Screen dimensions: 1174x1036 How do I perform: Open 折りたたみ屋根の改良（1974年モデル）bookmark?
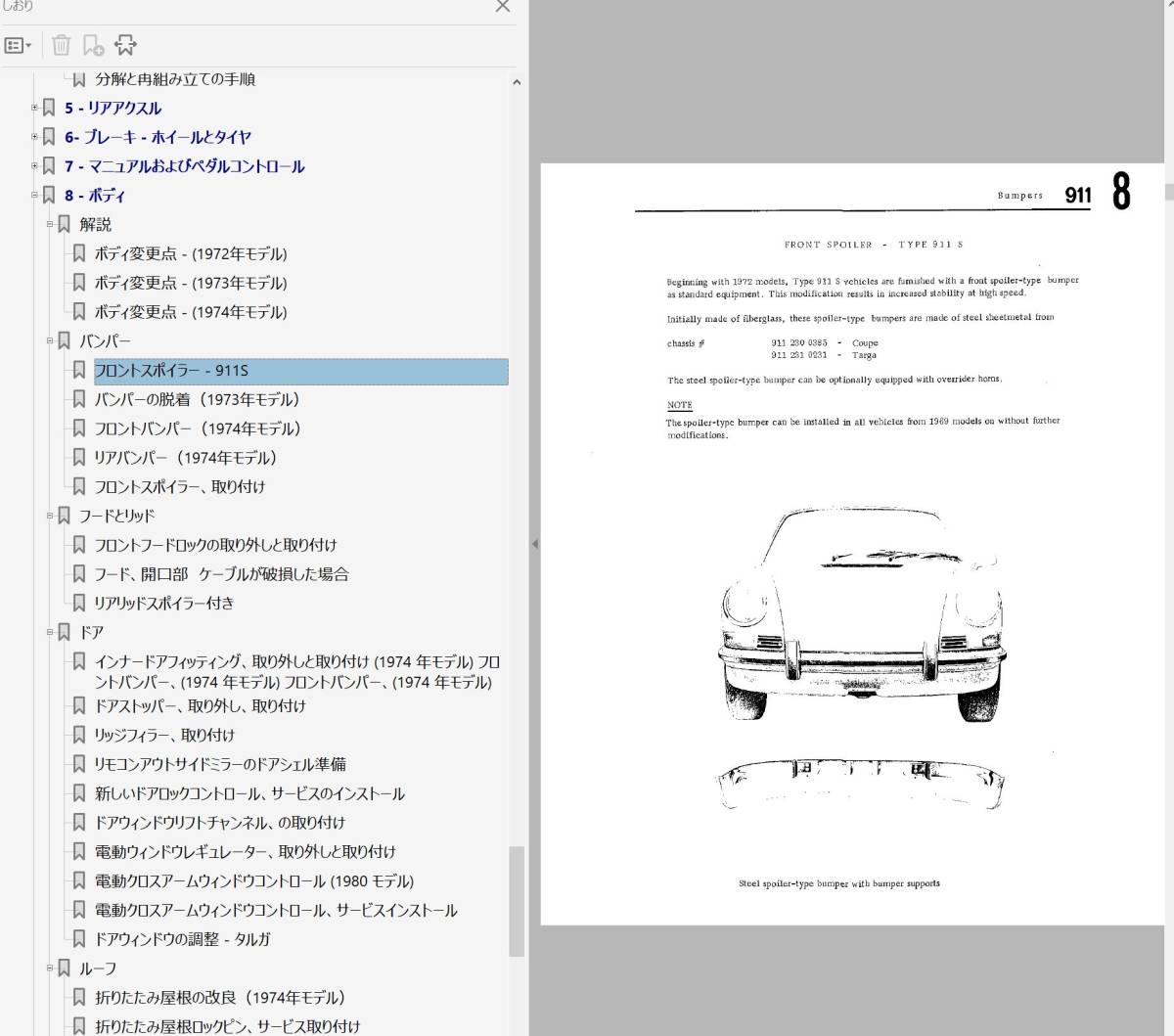click(x=220, y=998)
